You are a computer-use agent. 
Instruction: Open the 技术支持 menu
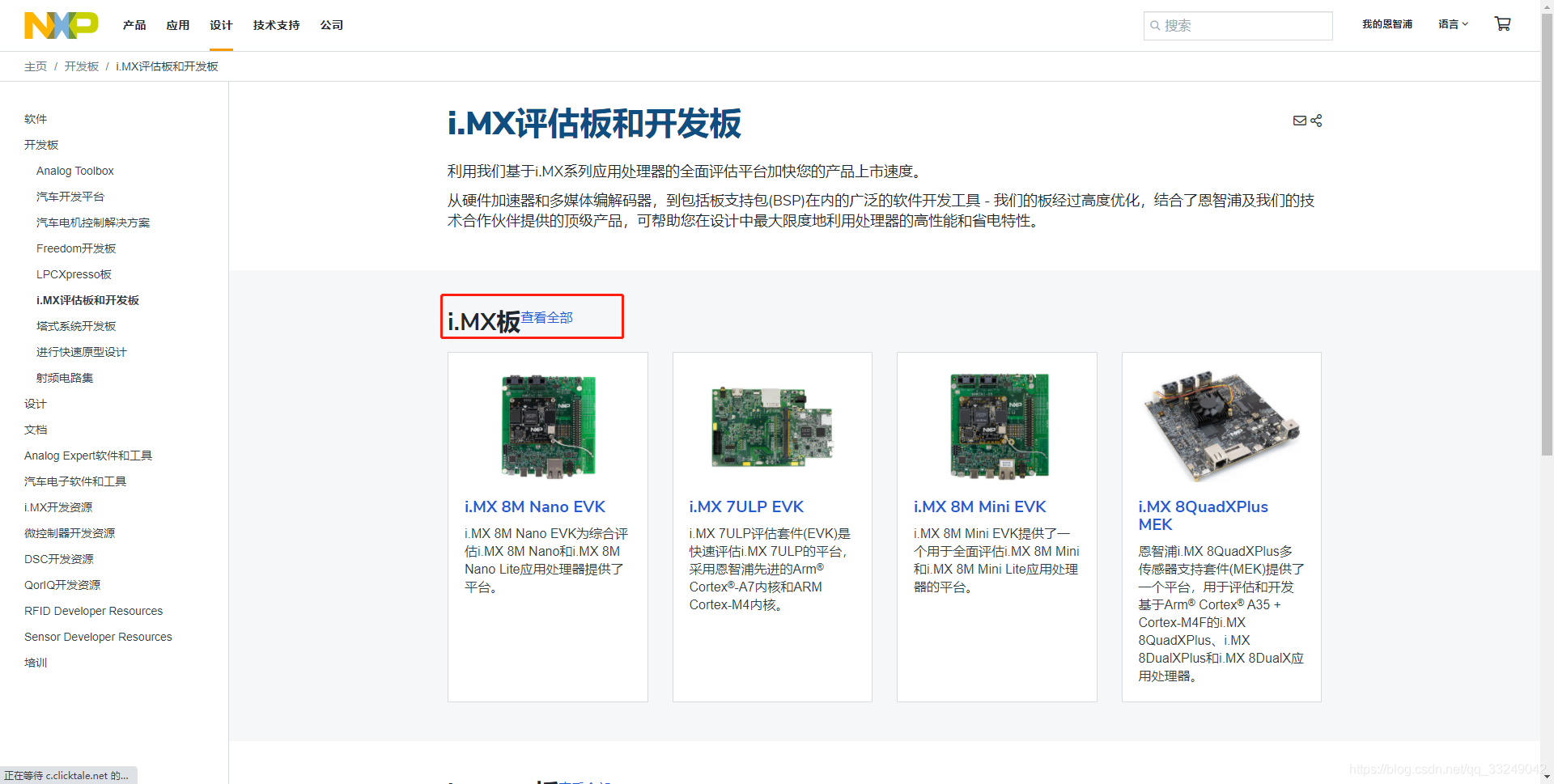click(x=276, y=25)
